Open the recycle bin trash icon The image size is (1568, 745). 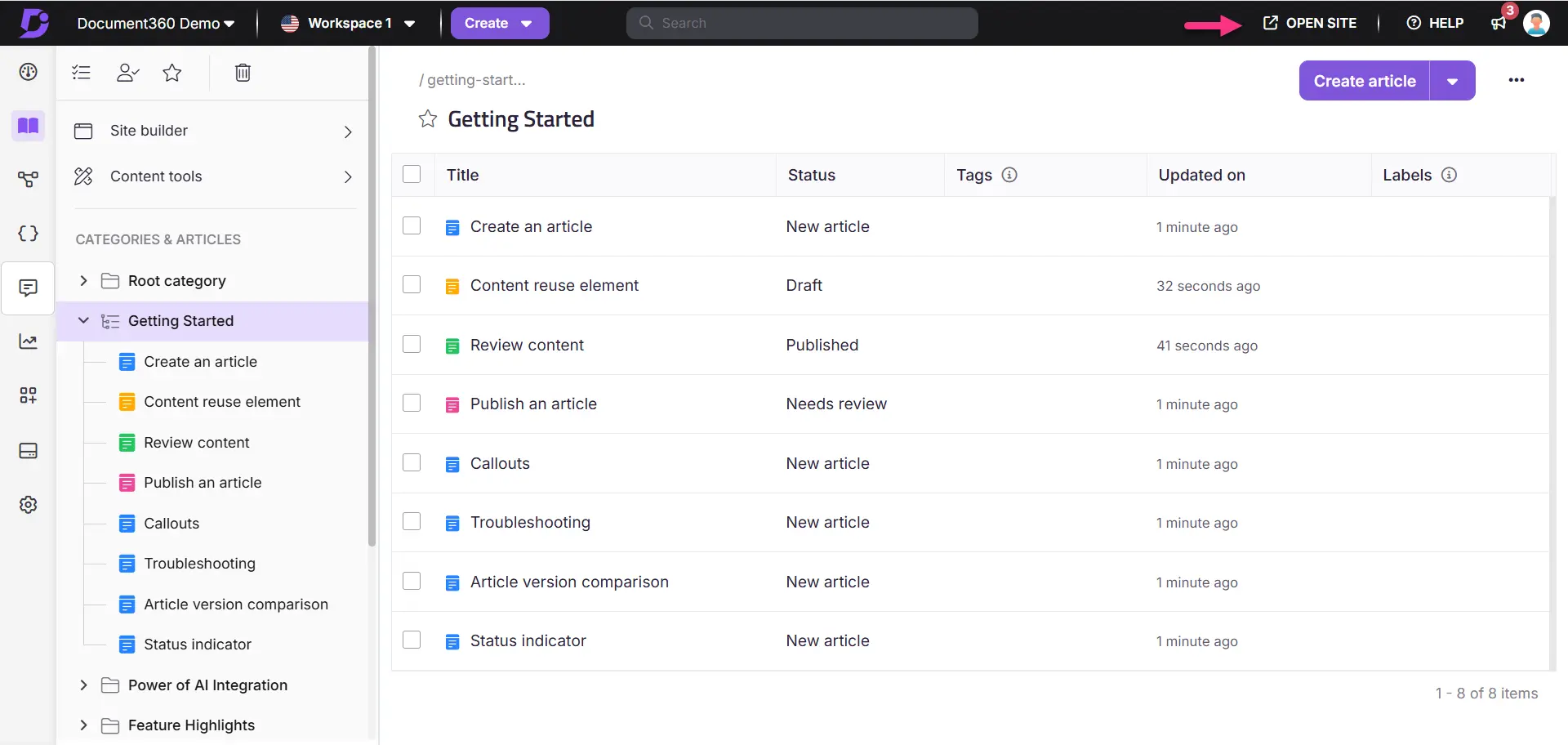[x=243, y=73]
